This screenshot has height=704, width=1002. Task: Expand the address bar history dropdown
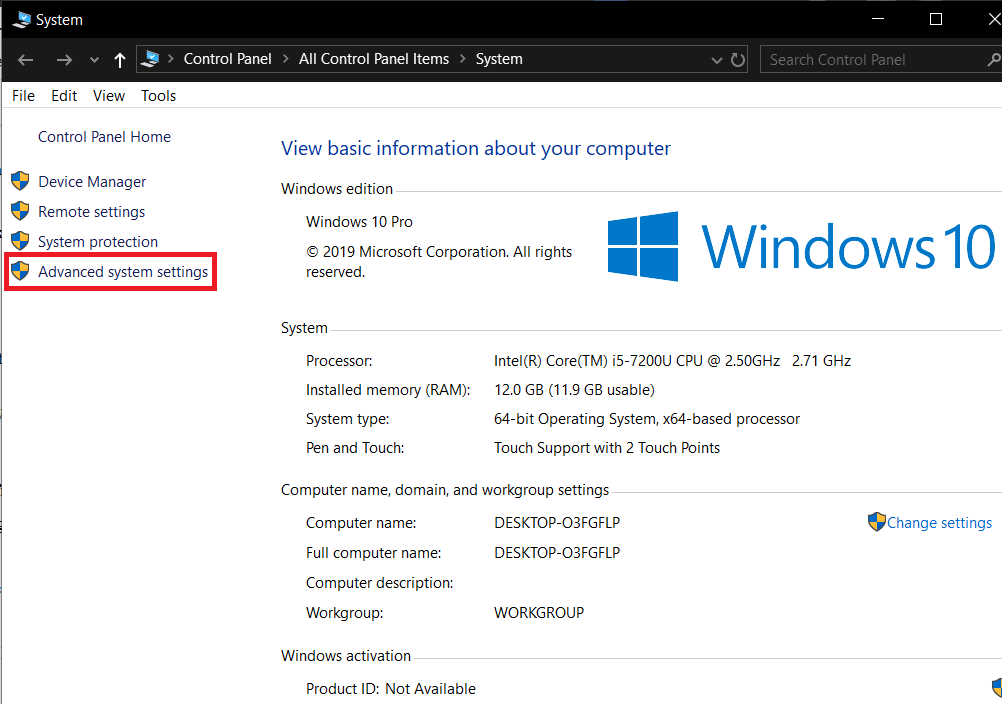[716, 60]
